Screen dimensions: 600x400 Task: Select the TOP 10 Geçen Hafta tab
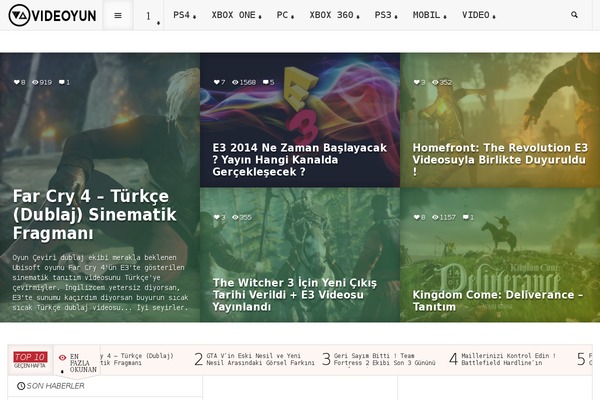click(x=31, y=359)
